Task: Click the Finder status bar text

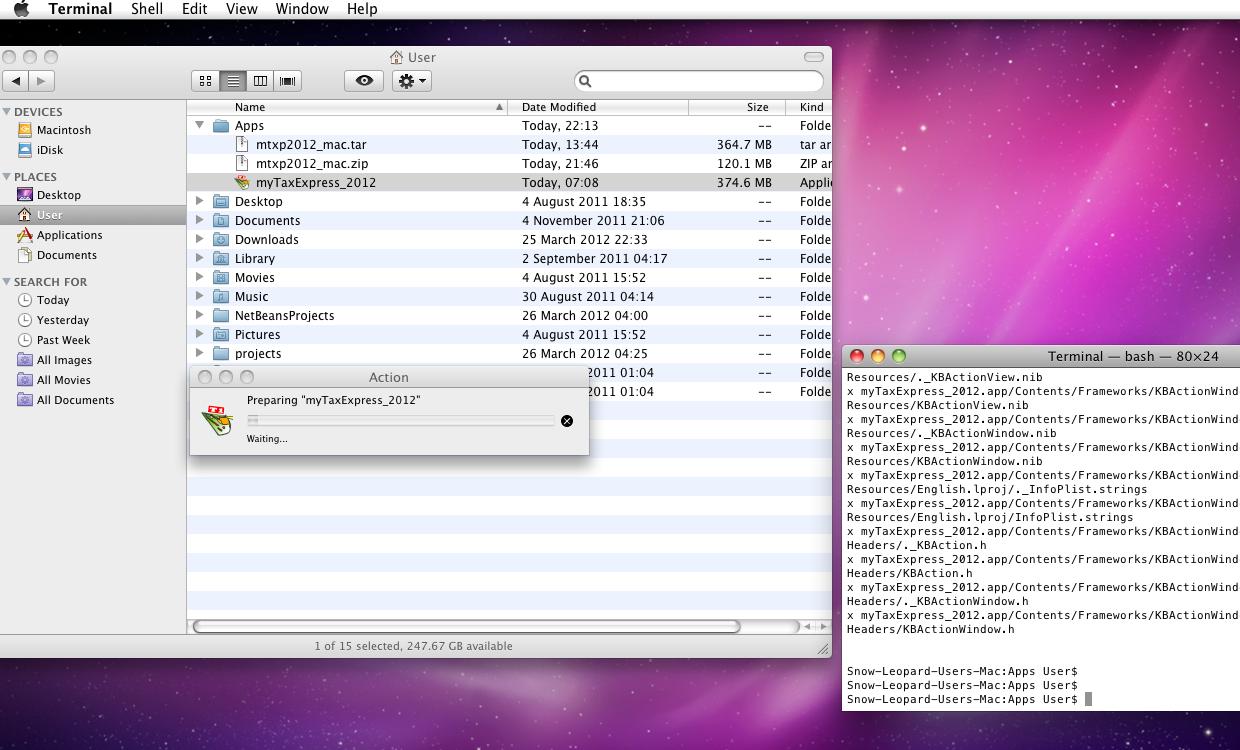Action: (x=413, y=646)
